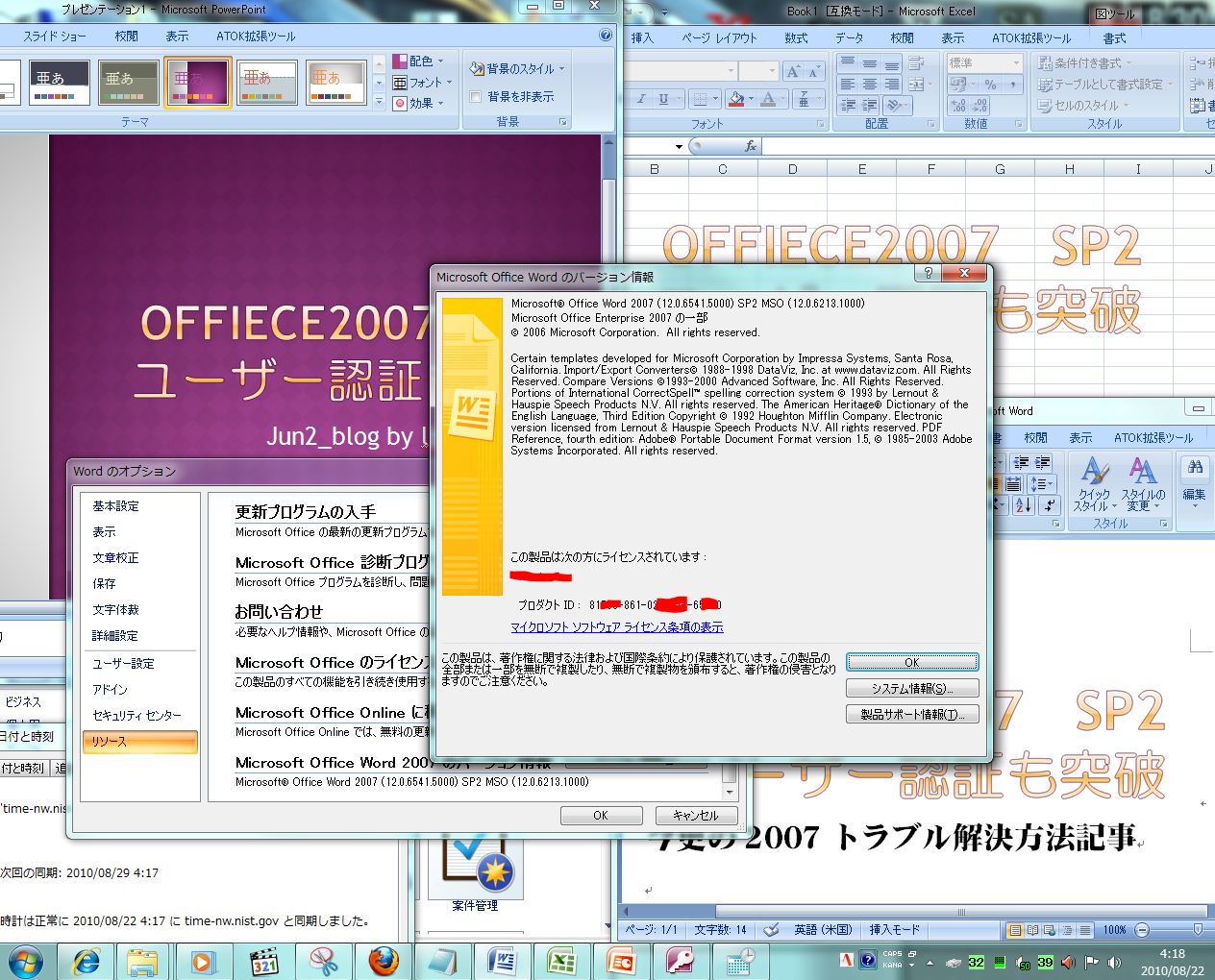The height and width of the screenshot is (980, 1215).
Task: Select 文章校正 in Word Options
Action: click(x=115, y=557)
